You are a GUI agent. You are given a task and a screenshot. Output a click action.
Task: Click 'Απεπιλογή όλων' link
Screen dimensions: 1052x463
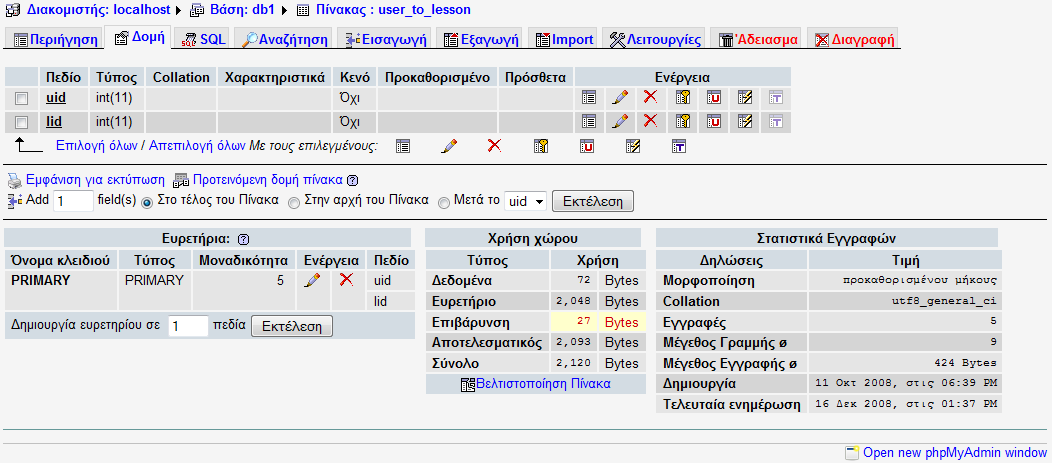tap(198, 145)
